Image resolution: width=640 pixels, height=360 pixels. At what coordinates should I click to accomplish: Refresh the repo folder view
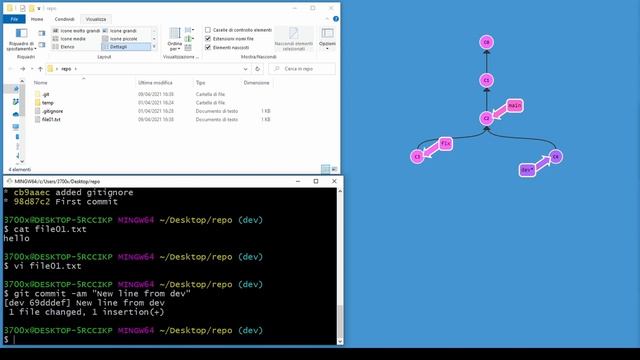pyautogui.click(x=258, y=69)
